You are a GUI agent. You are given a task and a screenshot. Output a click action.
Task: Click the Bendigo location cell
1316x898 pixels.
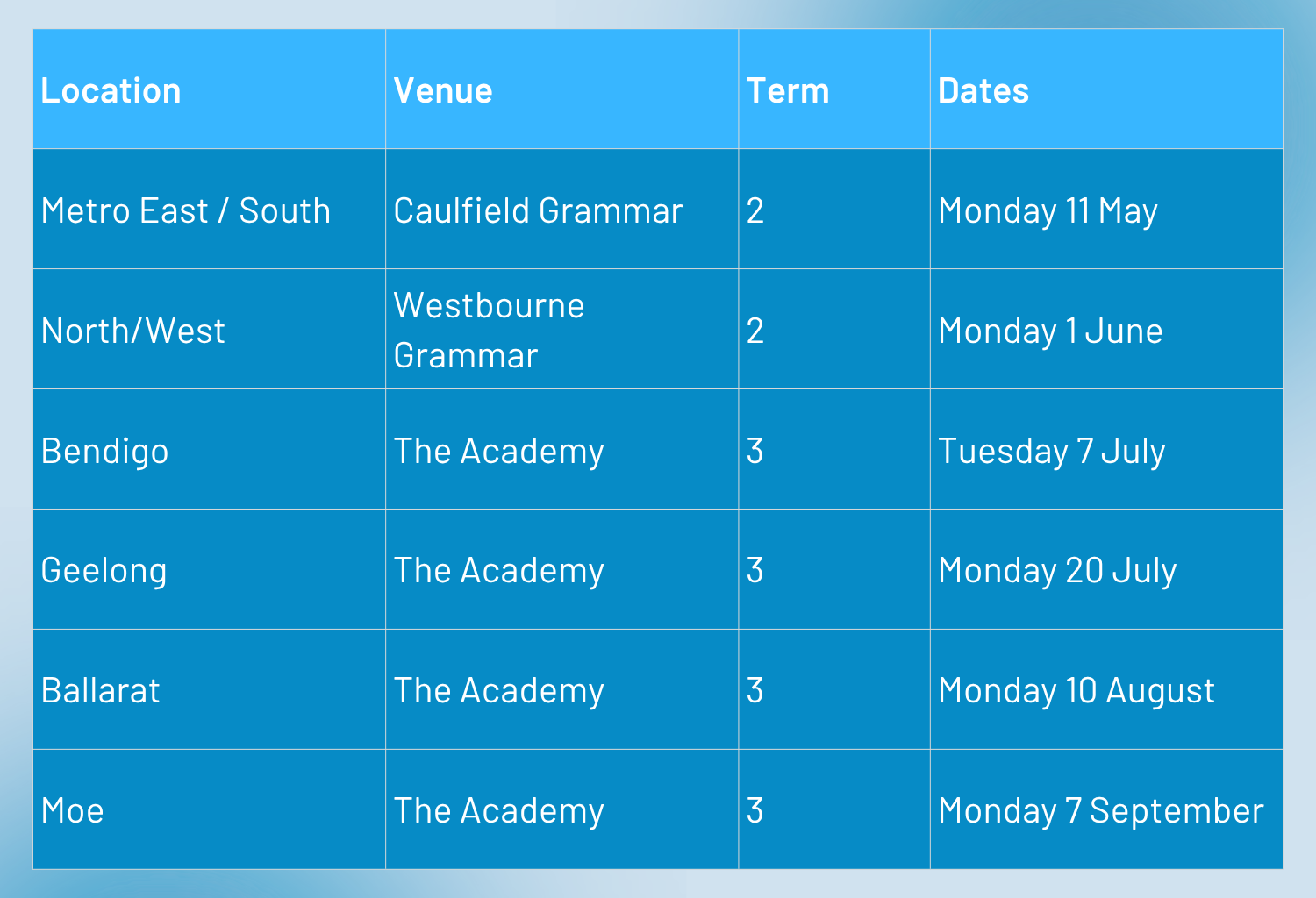point(105,452)
